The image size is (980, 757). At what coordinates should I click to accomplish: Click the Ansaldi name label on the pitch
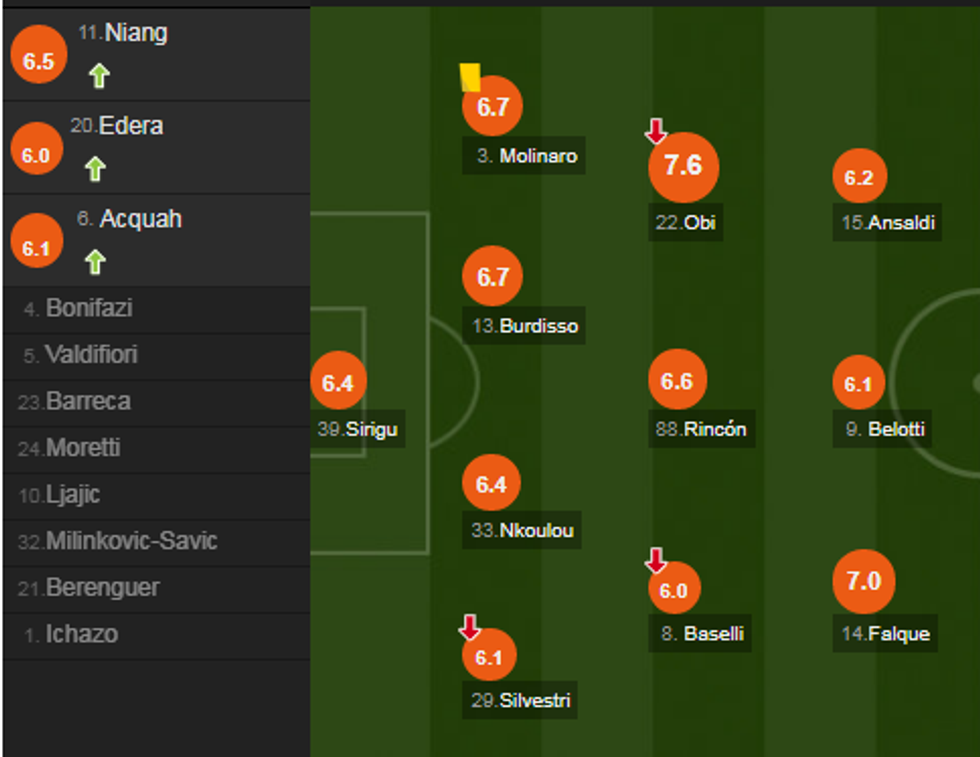point(888,223)
